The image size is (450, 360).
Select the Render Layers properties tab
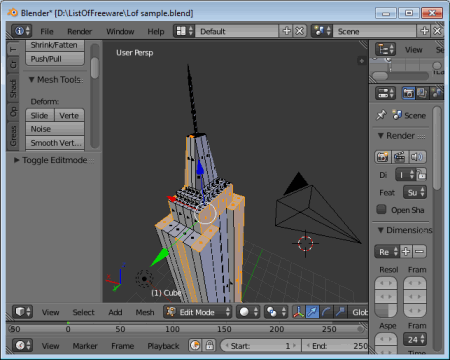coord(422,93)
